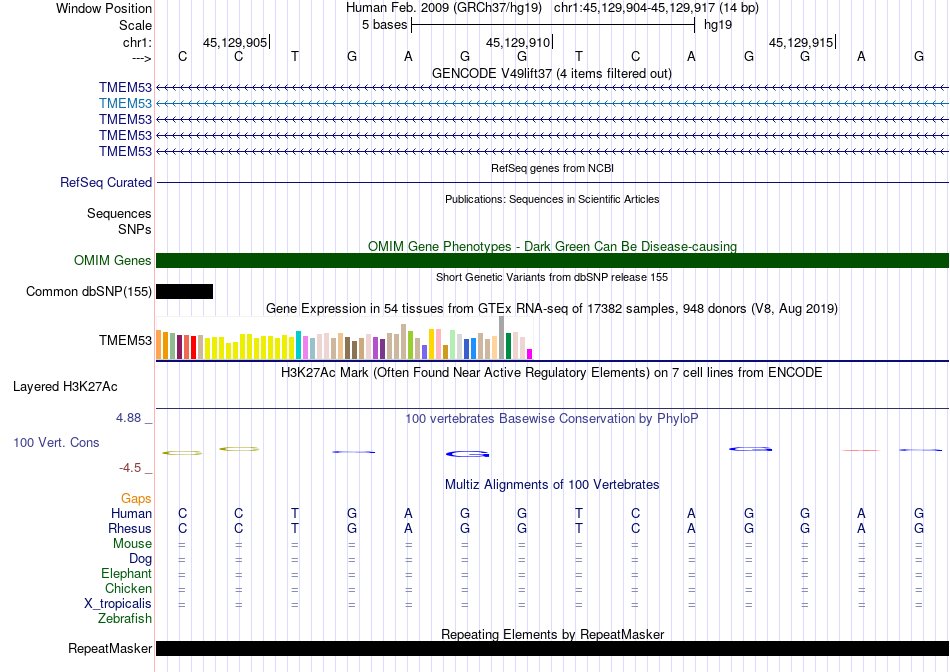
Task: Click the 45,129,910 position ruler mark
Action: coord(518,43)
